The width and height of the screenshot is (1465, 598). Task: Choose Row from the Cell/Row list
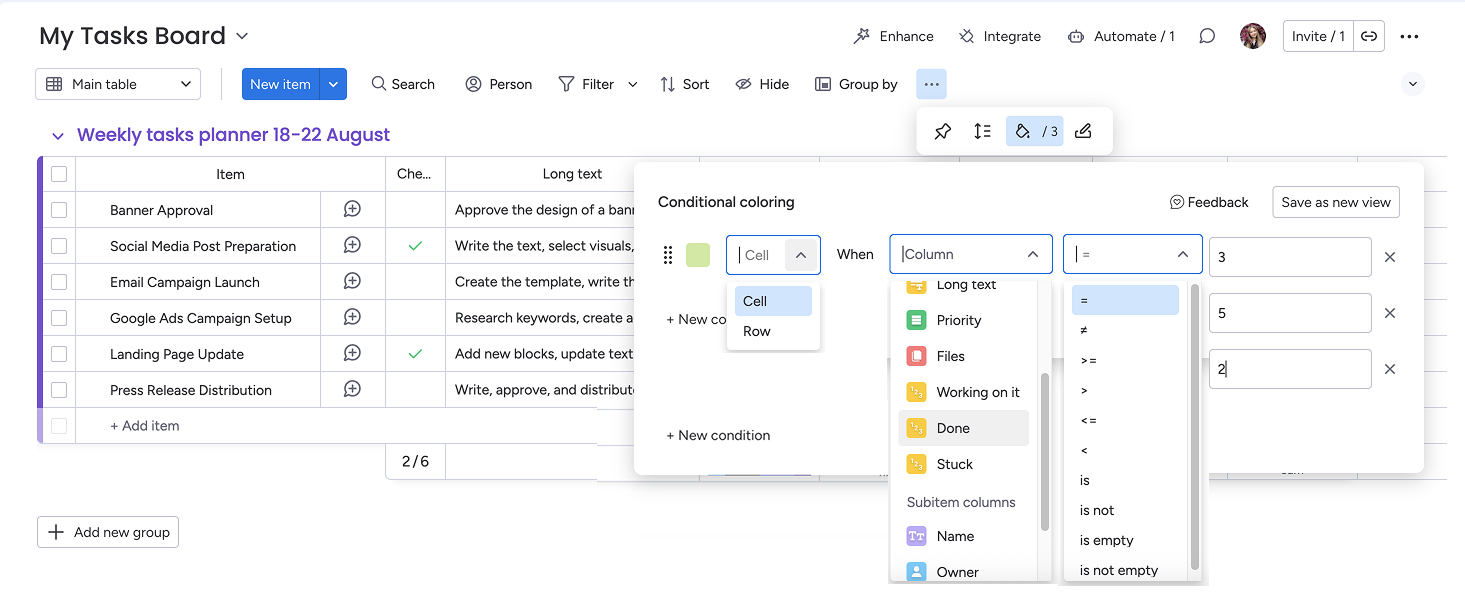pyautogui.click(x=757, y=331)
